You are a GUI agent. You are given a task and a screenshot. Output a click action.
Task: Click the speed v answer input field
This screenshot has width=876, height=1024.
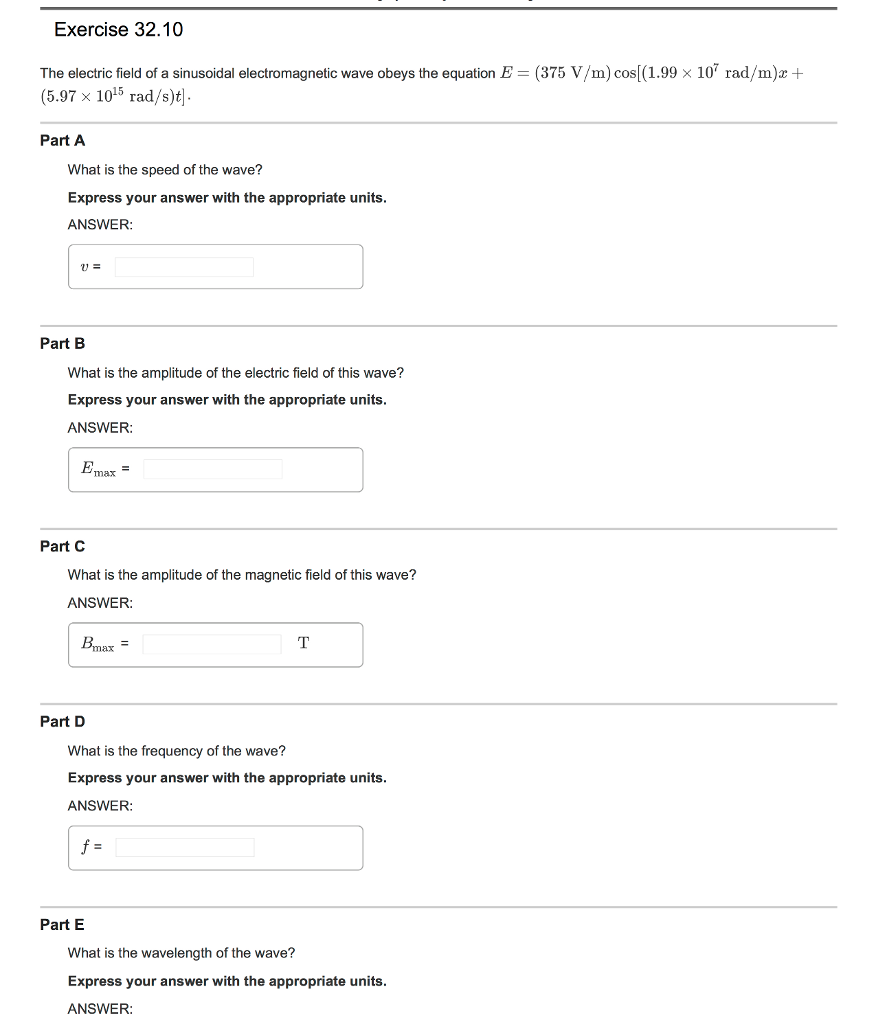coord(184,267)
